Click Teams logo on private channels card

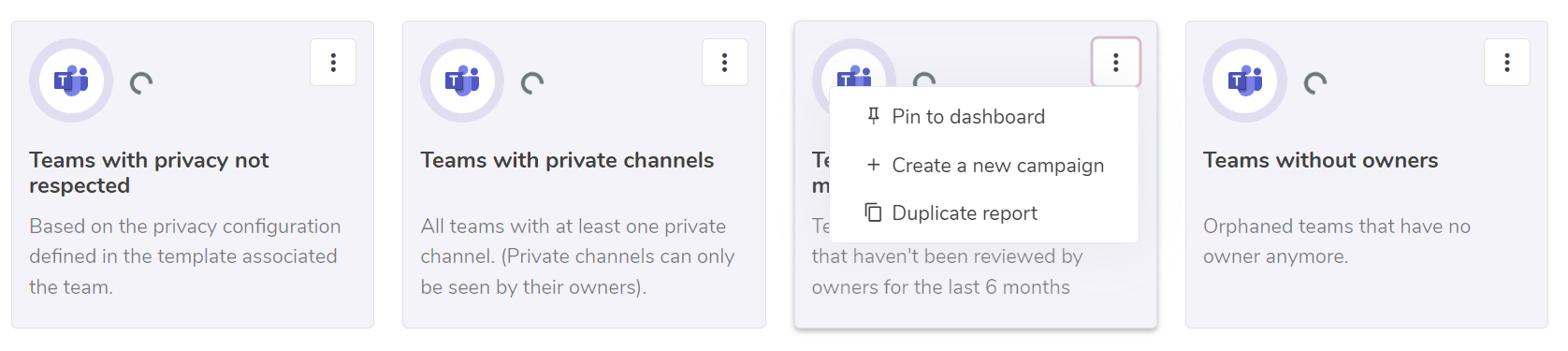coord(462,80)
